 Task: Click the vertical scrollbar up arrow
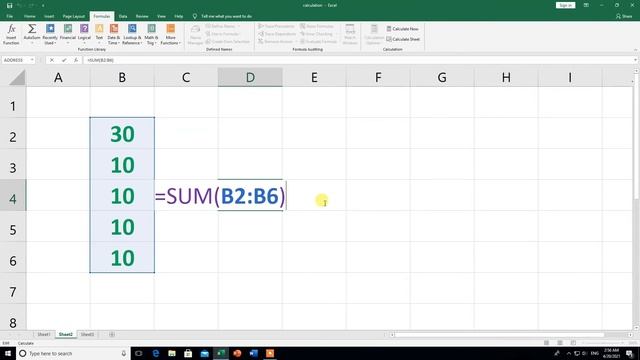click(x=636, y=71)
